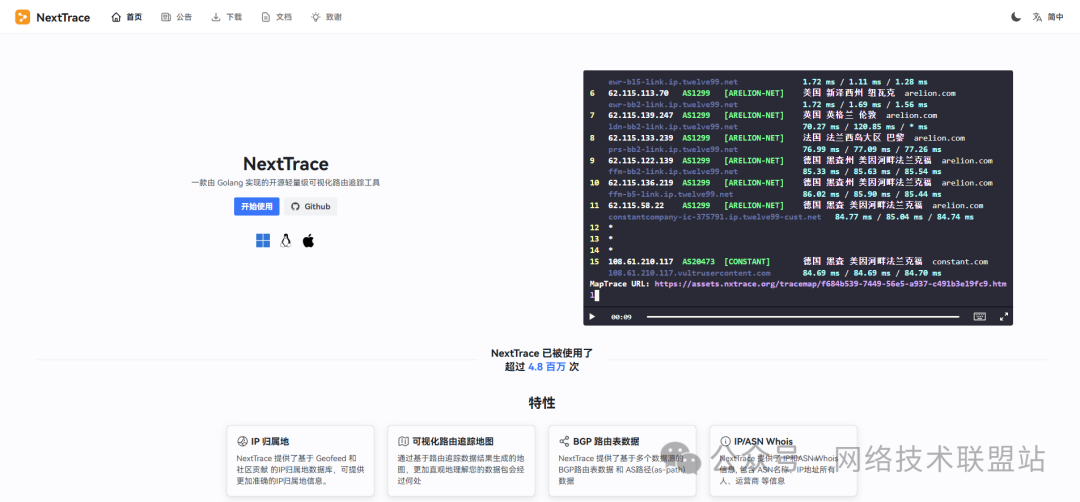This screenshot has width=1080, height=502.
Task: Click the 4.8 百万 usage count
Action: (547, 368)
